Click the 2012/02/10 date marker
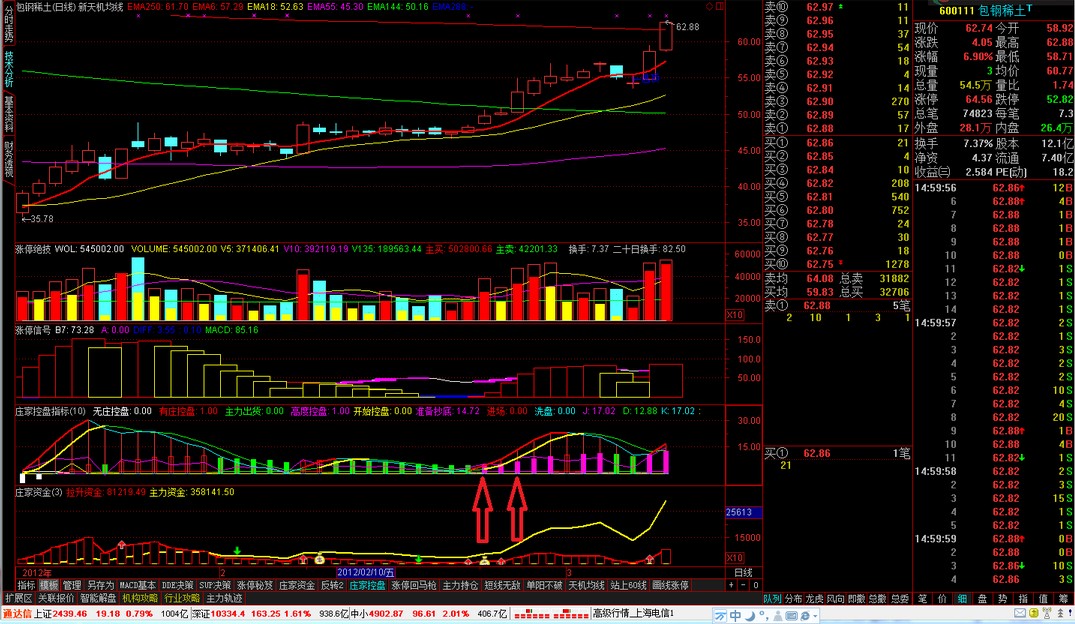Screen dimensions: 1075x624 coord(365,573)
